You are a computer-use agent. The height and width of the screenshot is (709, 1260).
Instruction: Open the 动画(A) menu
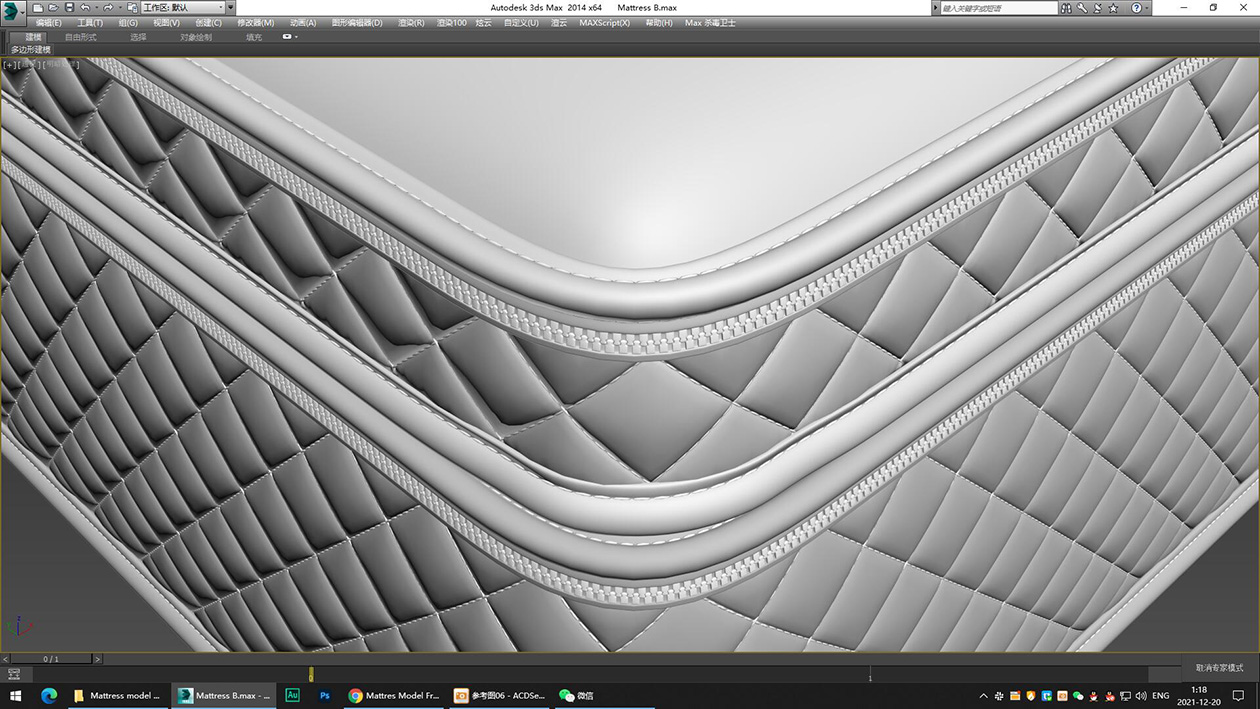pyautogui.click(x=303, y=22)
